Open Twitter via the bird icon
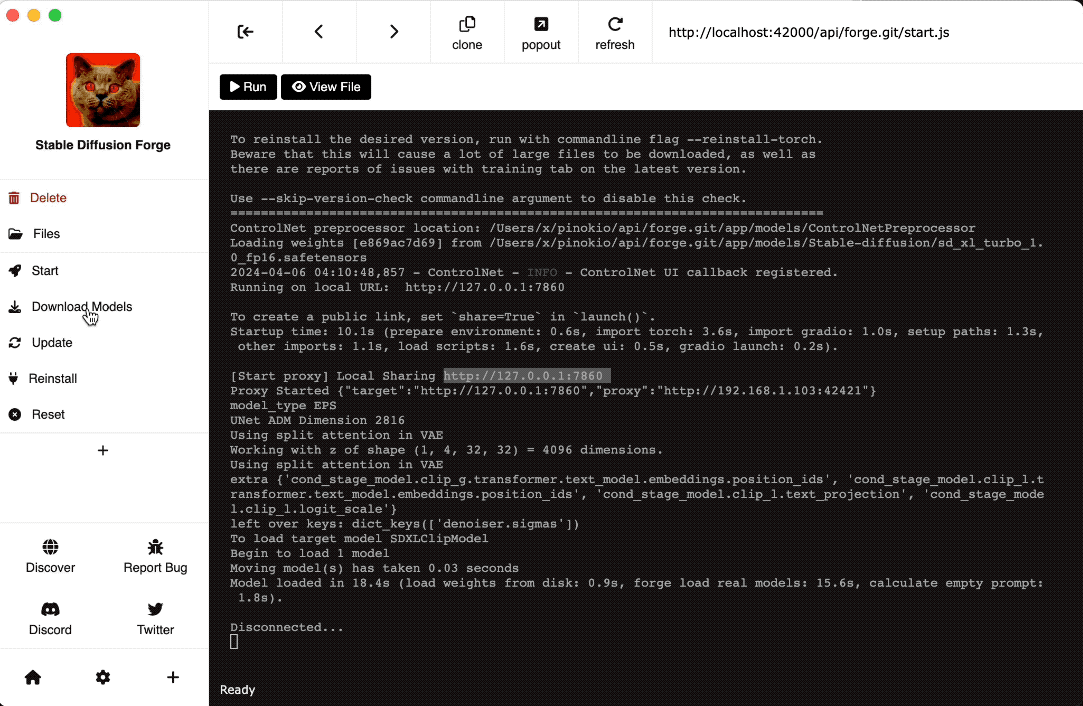Screen dimensions: 1083x706 click(x=155, y=610)
